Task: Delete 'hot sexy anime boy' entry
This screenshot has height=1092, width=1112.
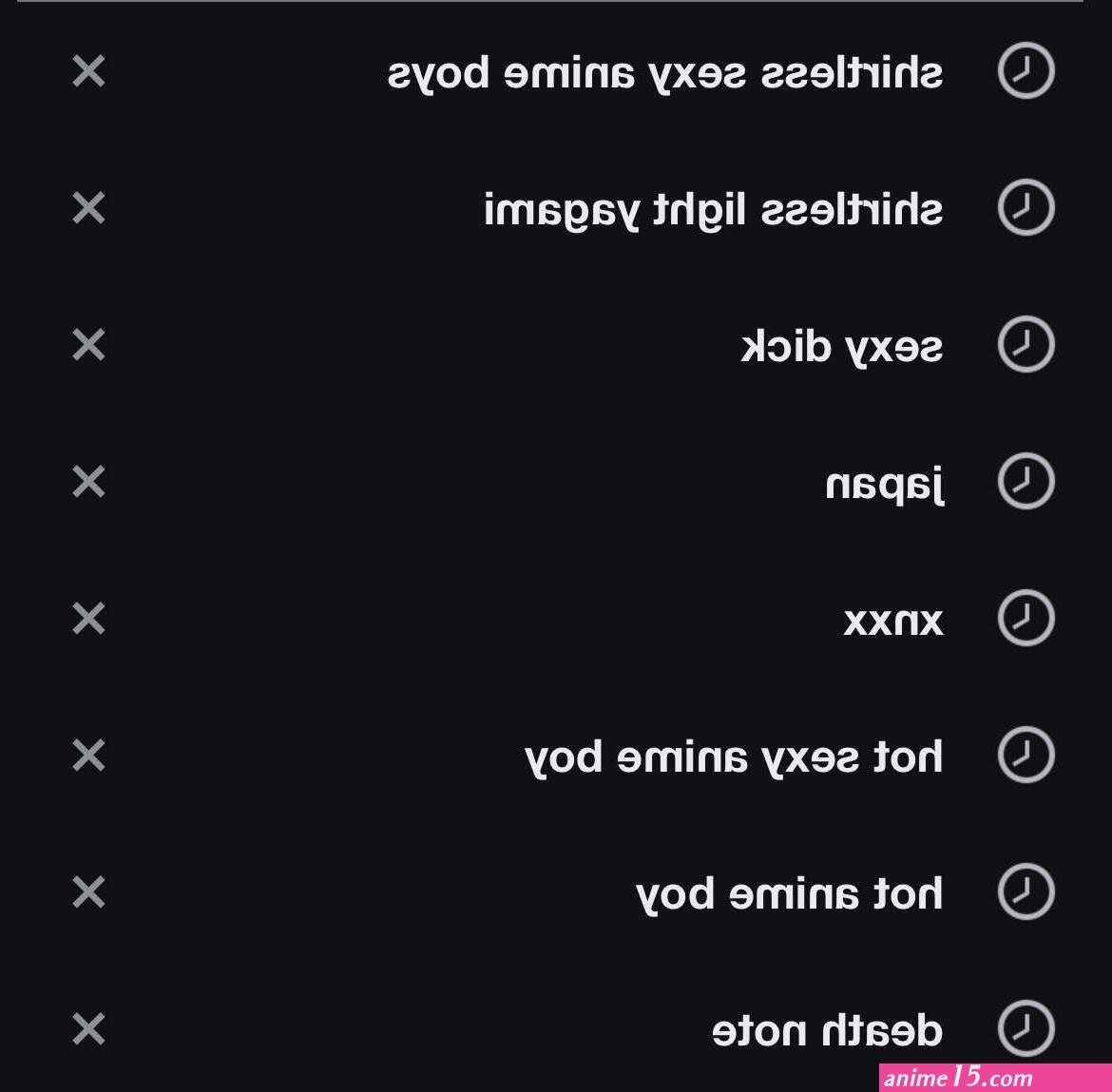Action: 88,755
